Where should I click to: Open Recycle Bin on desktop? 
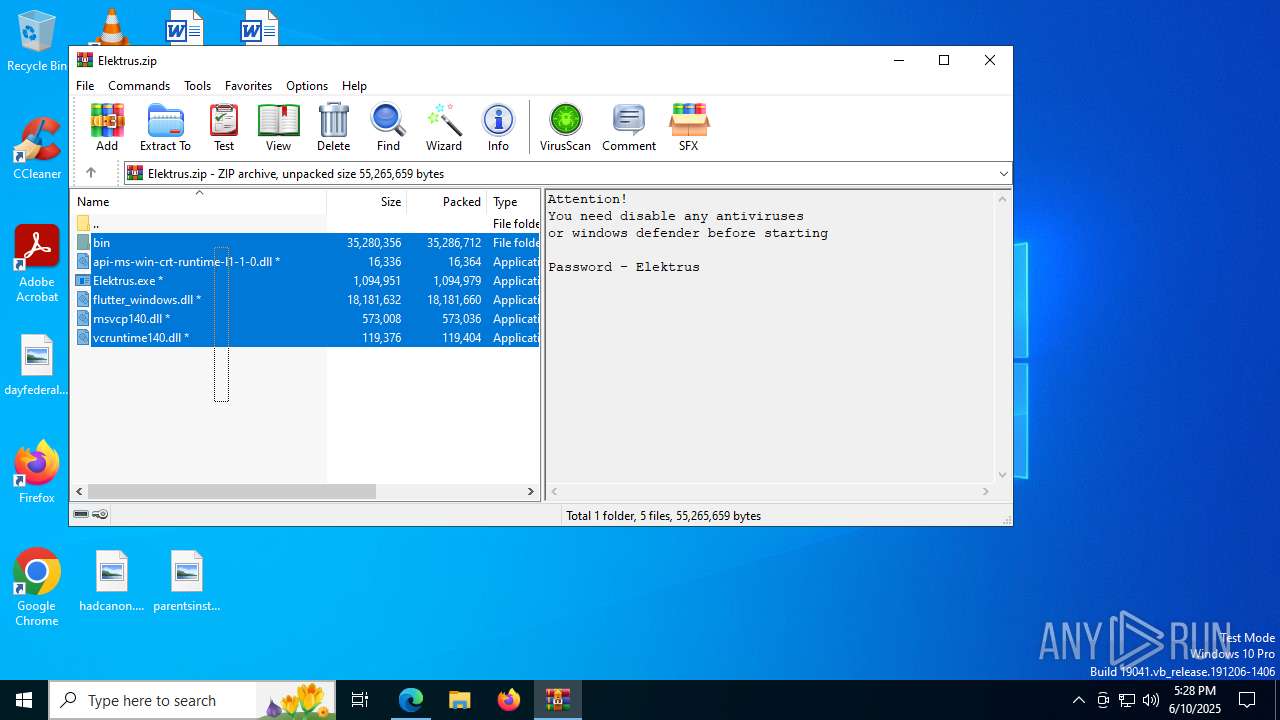(x=37, y=42)
